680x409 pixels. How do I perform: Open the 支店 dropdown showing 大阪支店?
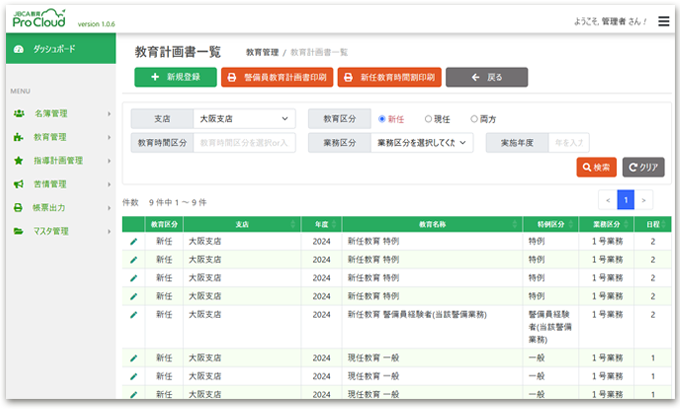[243, 118]
